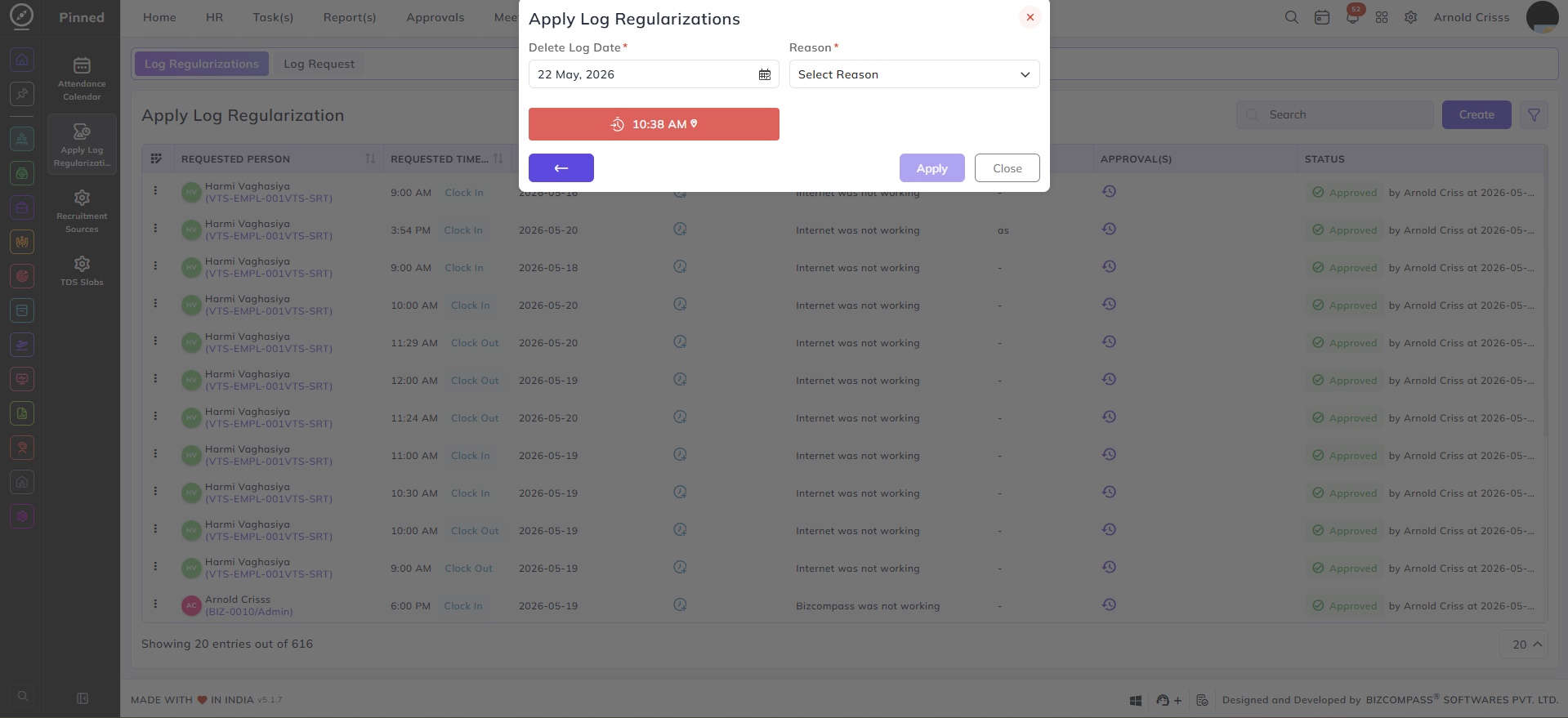The height and width of the screenshot is (718, 1568).
Task: Click the clock icon in the 11:29 AM row
Action: coord(680,341)
